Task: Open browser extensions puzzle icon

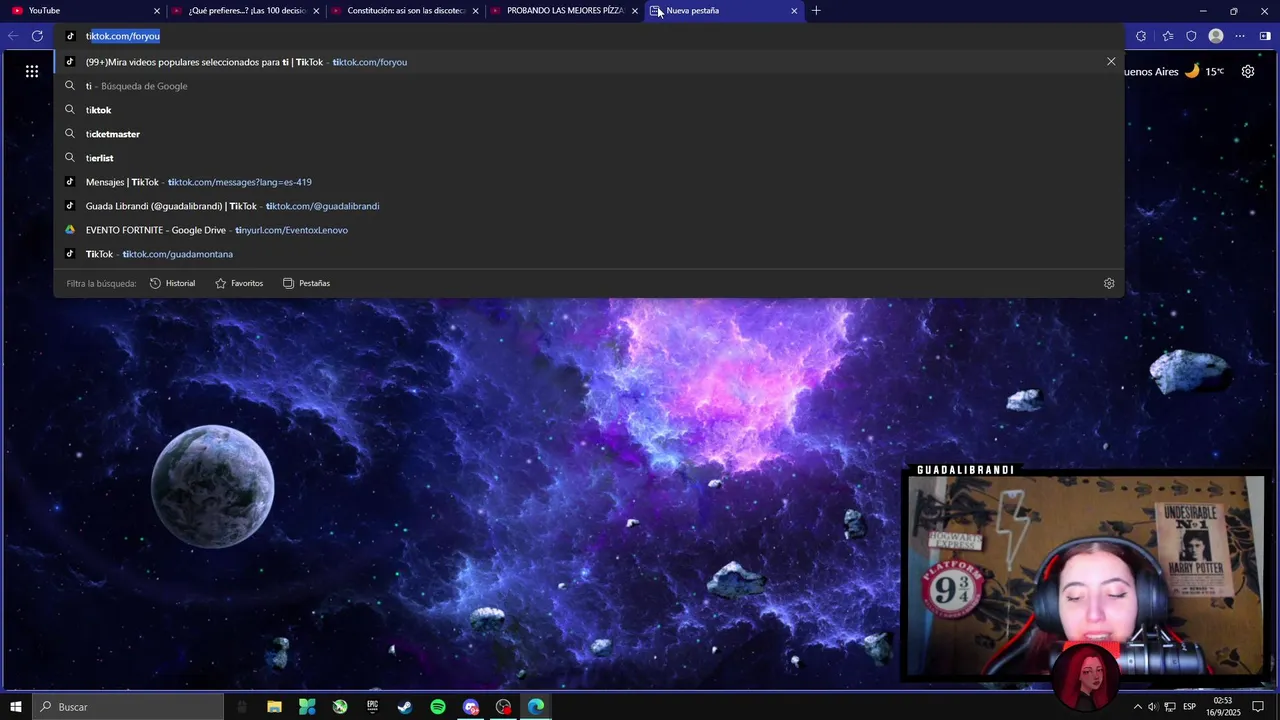Action: (x=1141, y=36)
